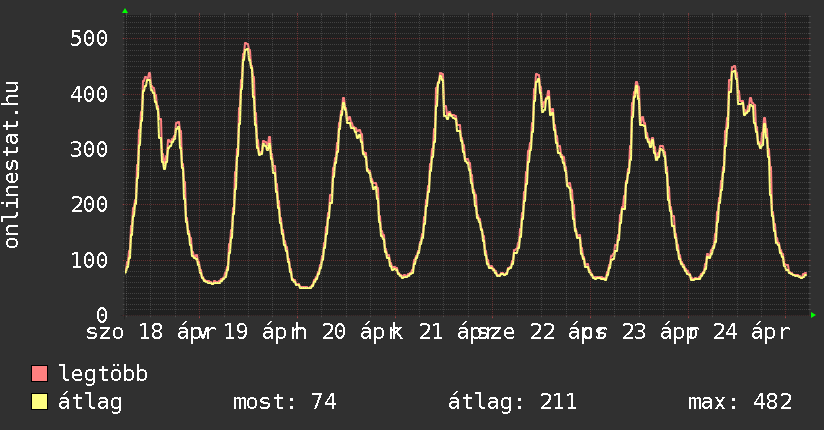The image size is (824, 430).
Task: Click the 'átlag: 211' average statistic
Action: click(x=511, y=402)
